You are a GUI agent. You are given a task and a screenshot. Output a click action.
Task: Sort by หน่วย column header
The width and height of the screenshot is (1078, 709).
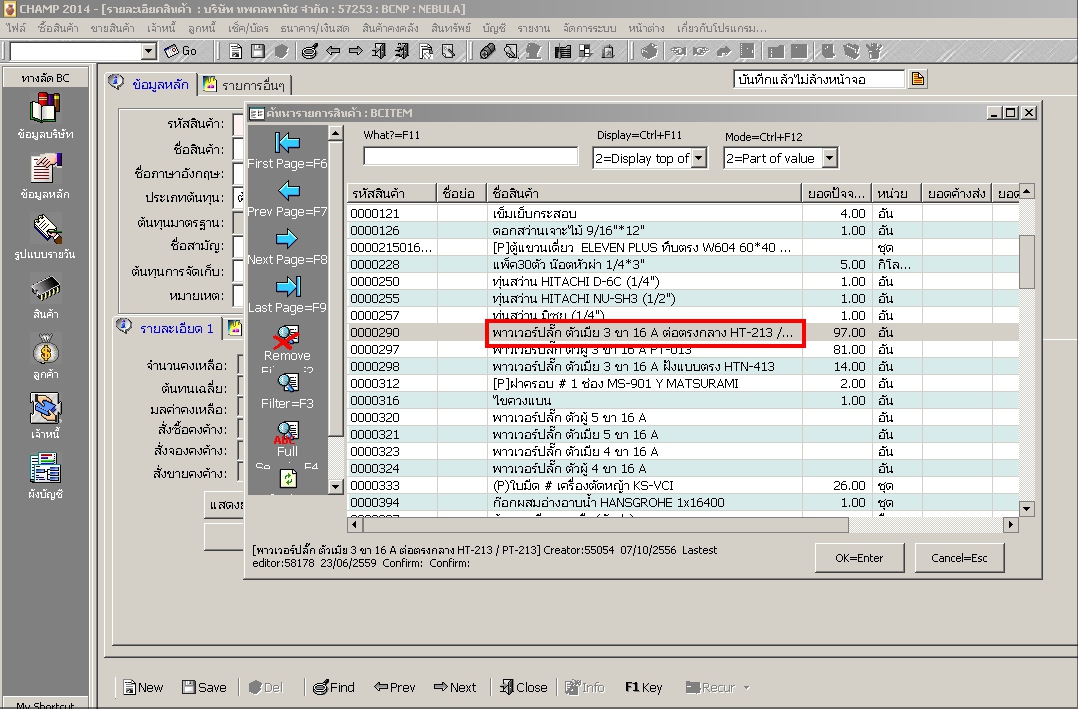896,193
